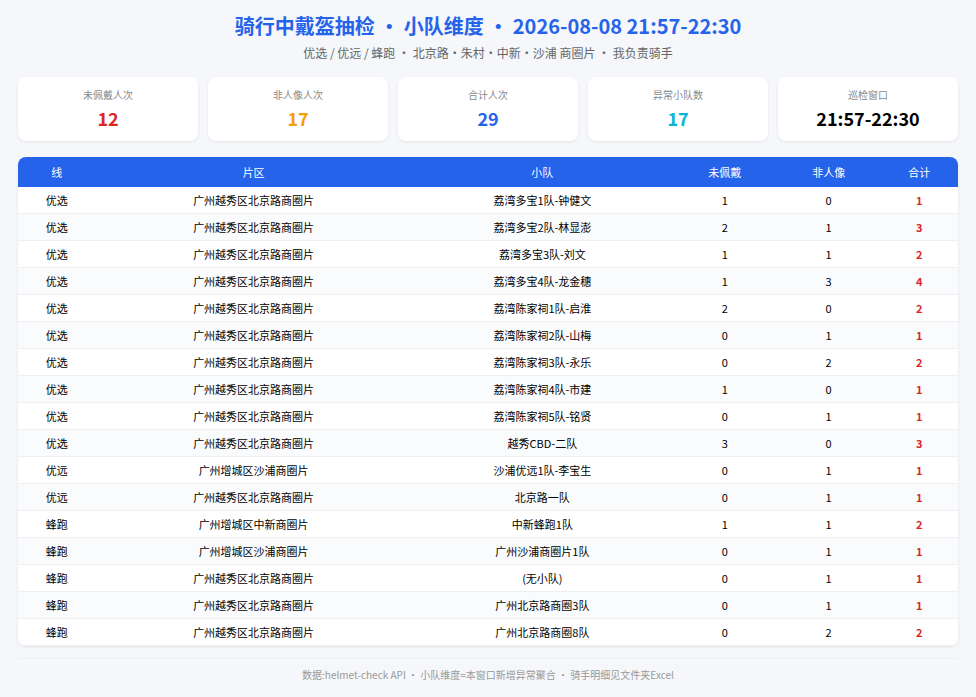Click the 非人像人次 card value 17

[298, 119]
